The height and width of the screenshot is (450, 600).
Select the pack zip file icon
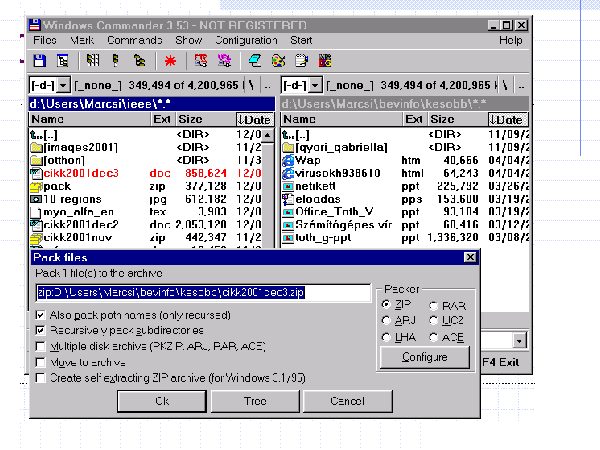point(37,186)
